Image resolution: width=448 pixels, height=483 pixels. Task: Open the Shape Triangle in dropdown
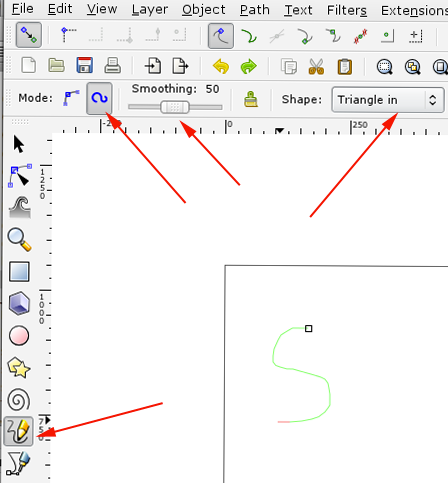click(x=388, y=100)
